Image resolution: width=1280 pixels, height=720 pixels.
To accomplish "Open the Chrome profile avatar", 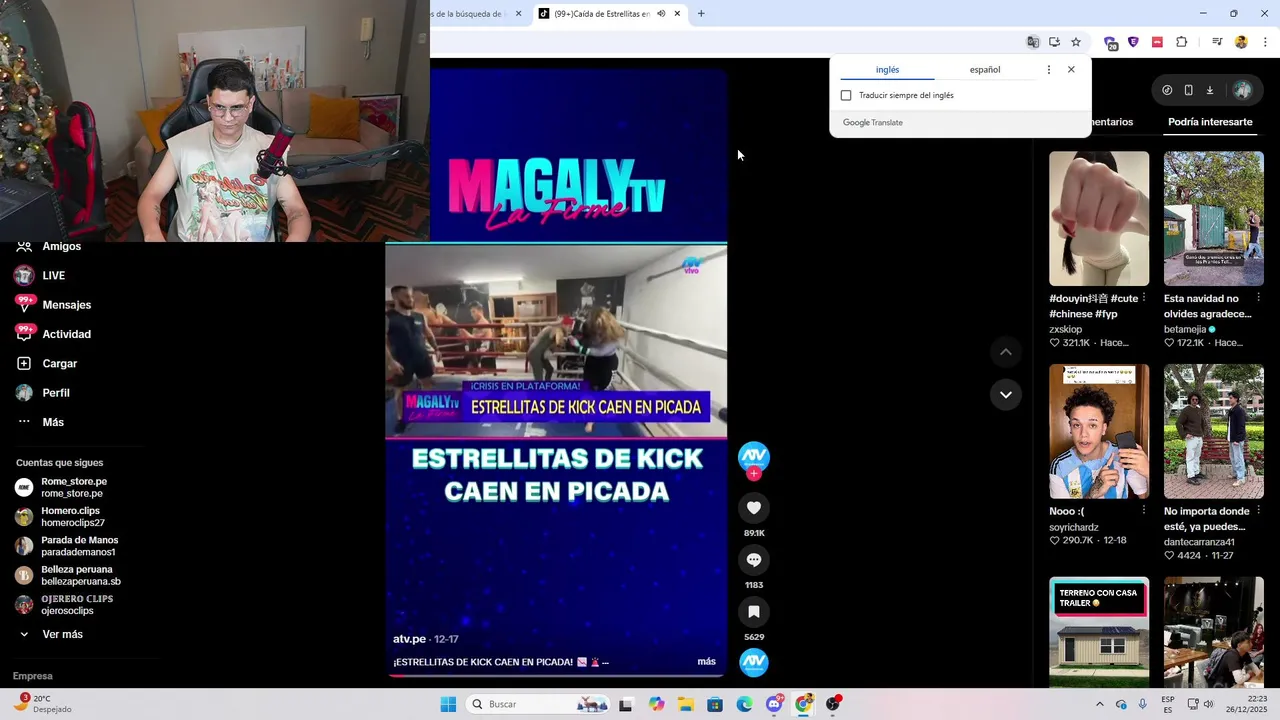I will pos(1241,42).
